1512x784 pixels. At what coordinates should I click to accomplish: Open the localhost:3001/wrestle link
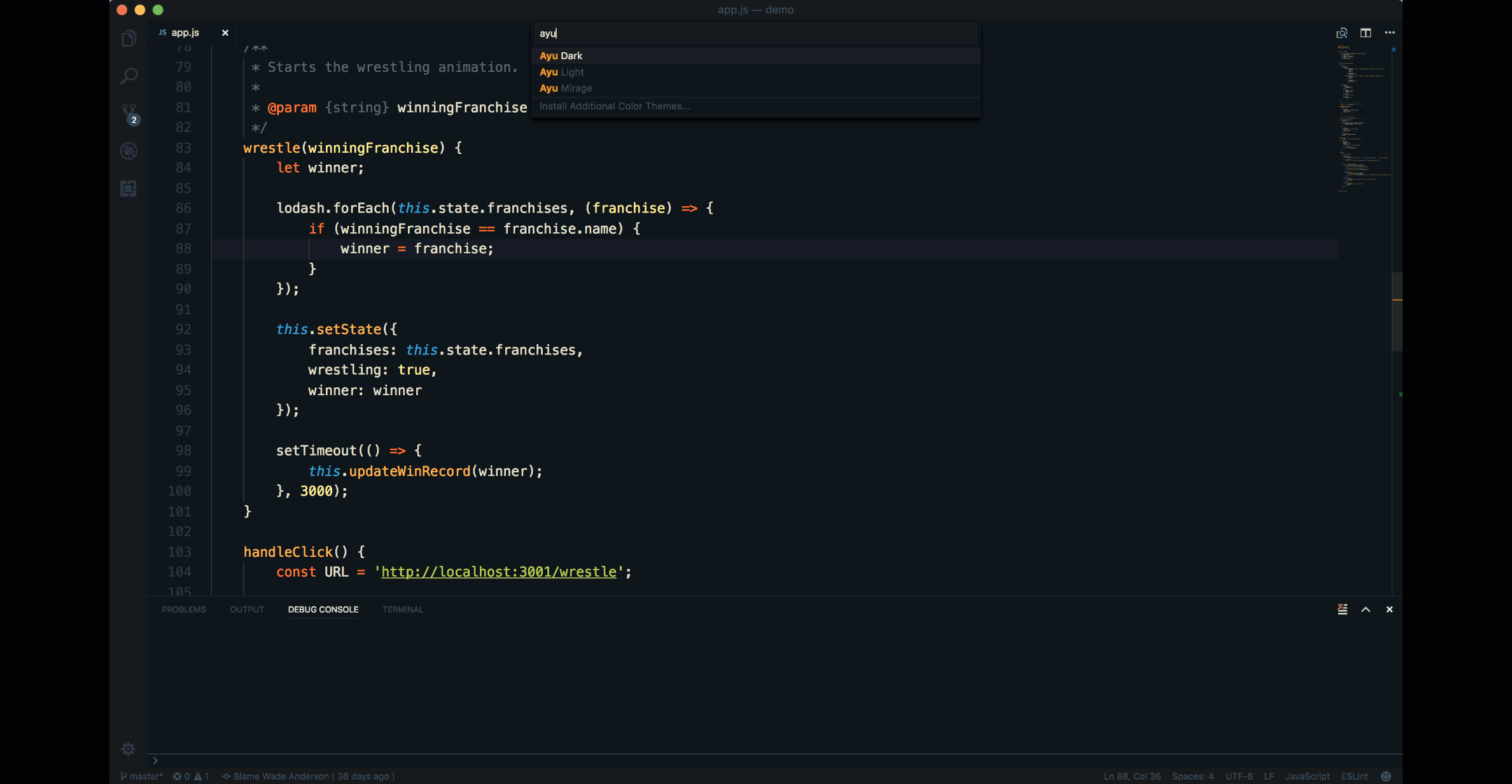(498, 571)
